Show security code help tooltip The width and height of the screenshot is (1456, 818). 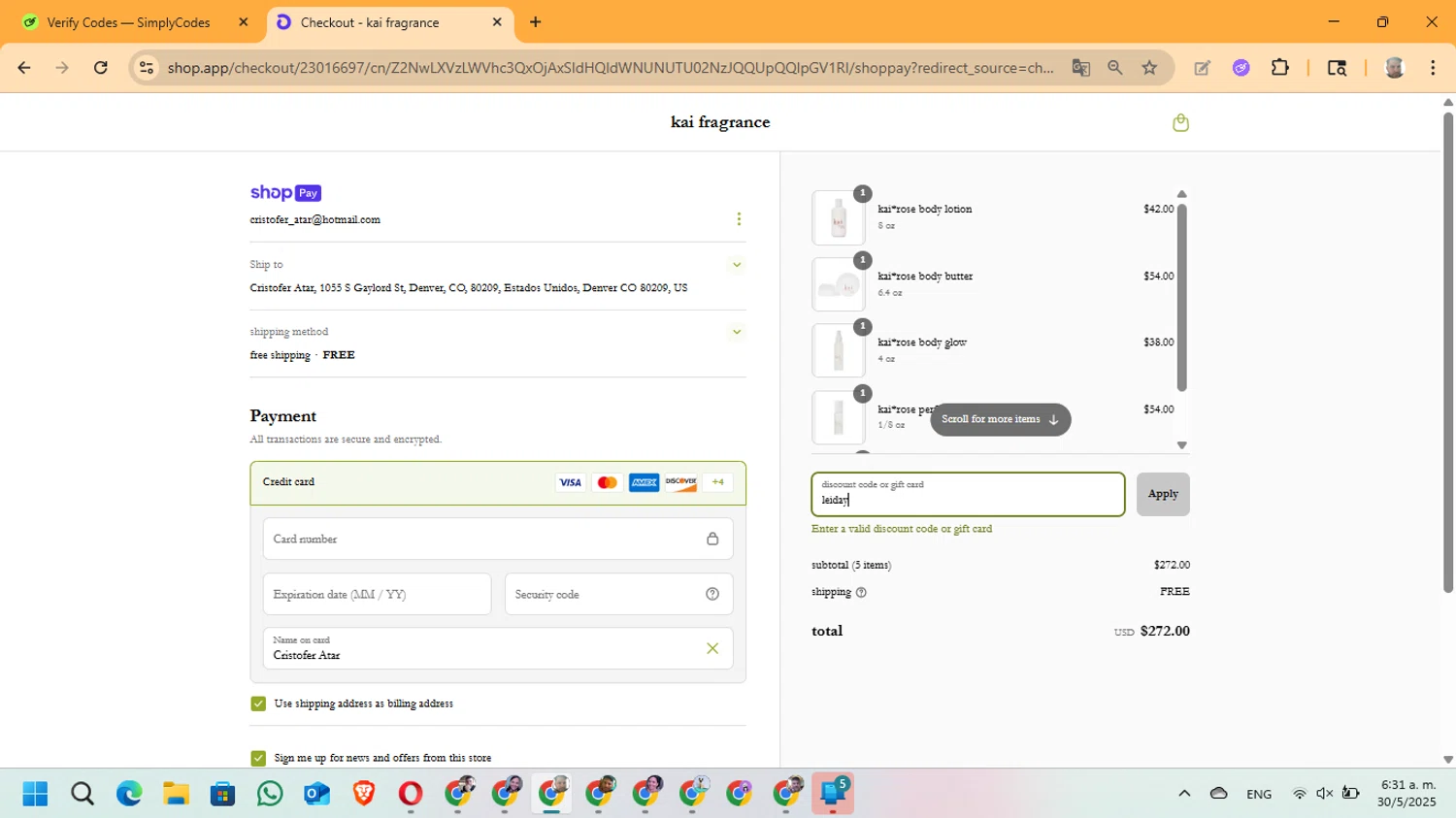tap(712, 594)
